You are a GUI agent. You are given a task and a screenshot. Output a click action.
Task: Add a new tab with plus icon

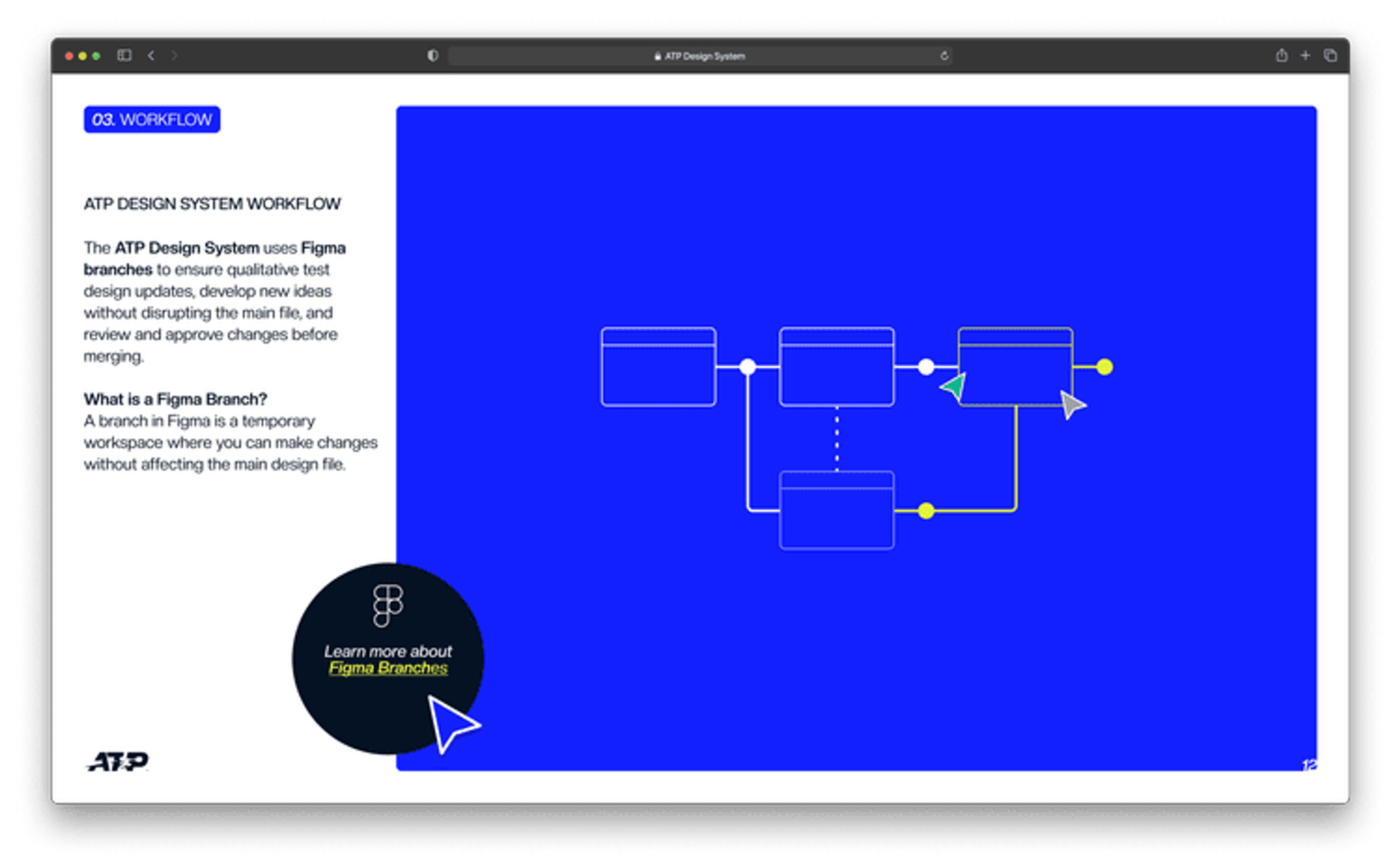point(1305,55)
